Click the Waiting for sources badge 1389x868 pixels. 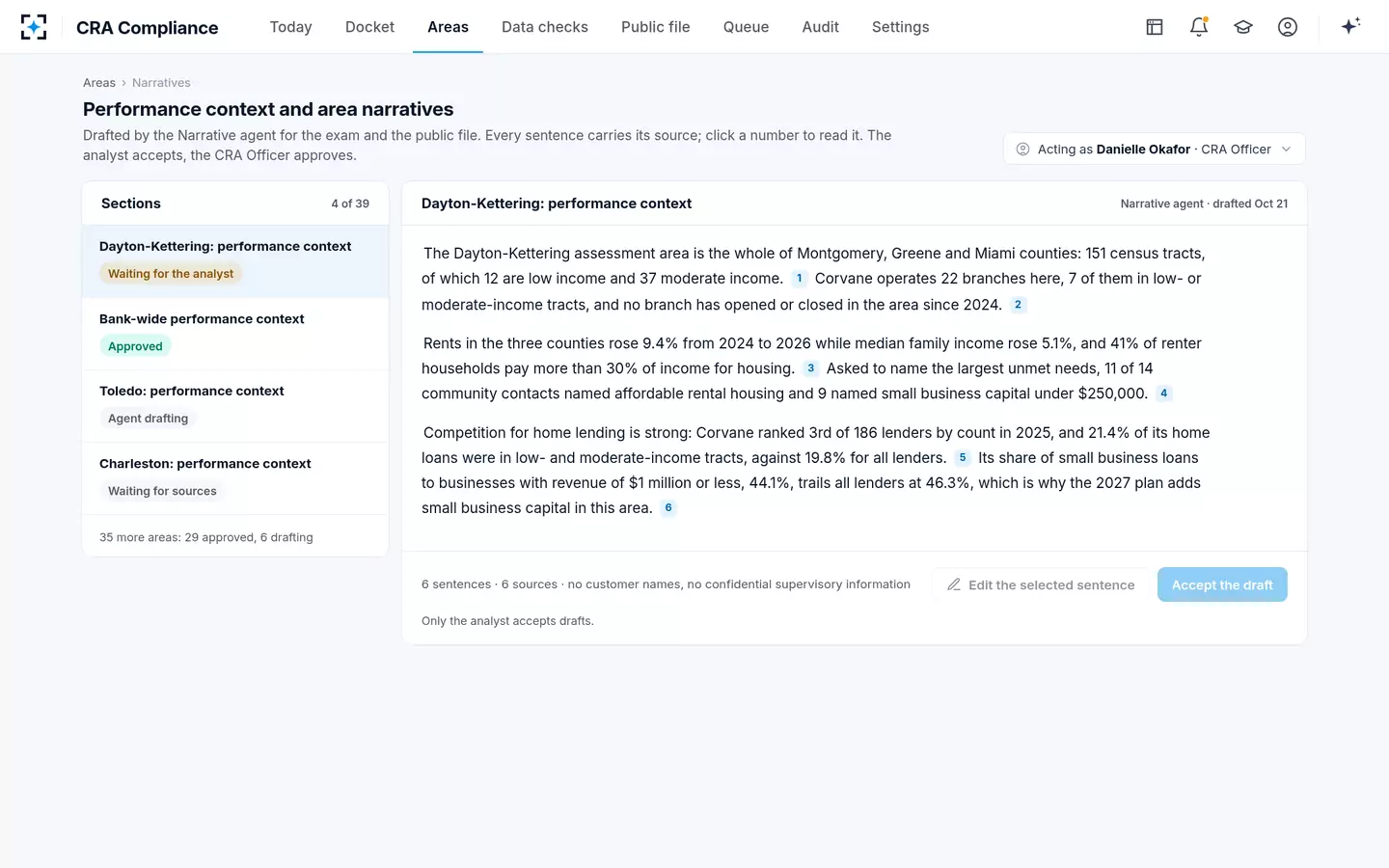pyautogui.click(x=162, y=491)
